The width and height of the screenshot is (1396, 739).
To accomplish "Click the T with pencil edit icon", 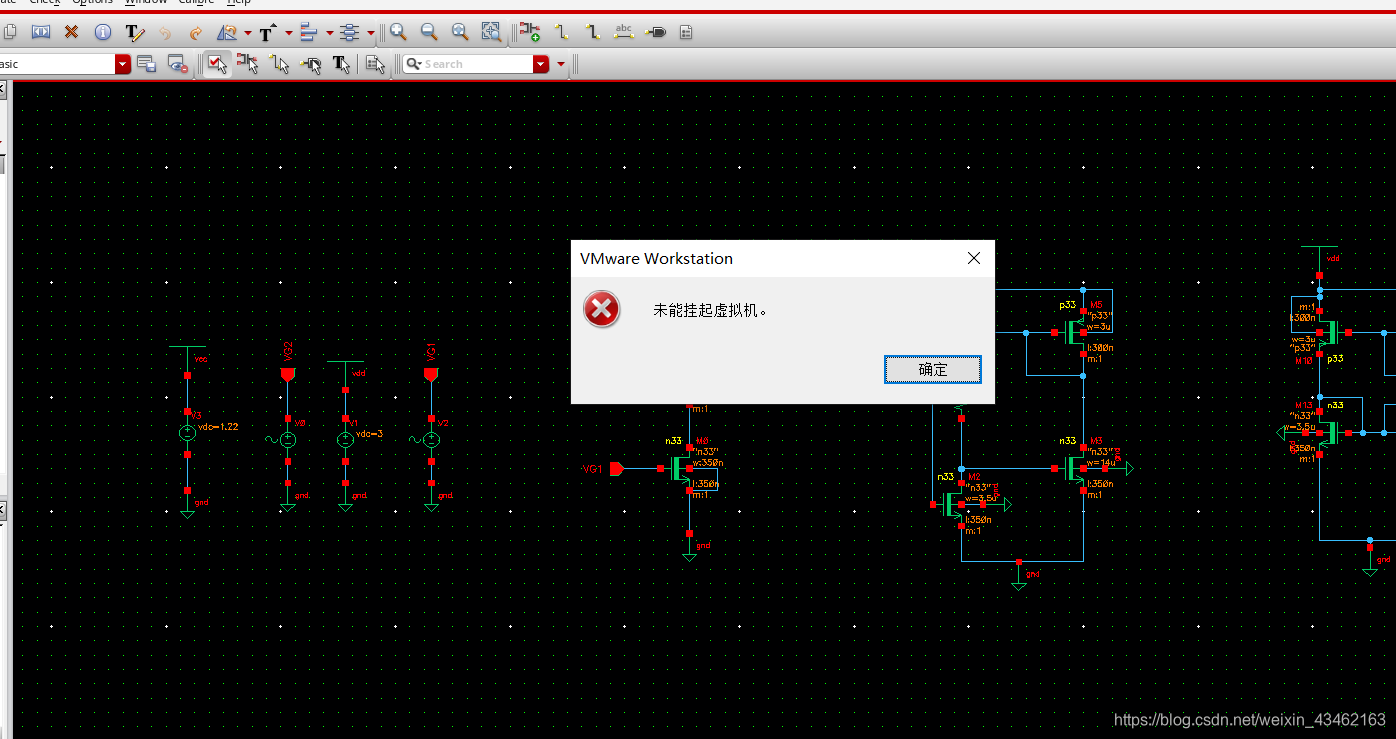I will (x=135, y=33).
